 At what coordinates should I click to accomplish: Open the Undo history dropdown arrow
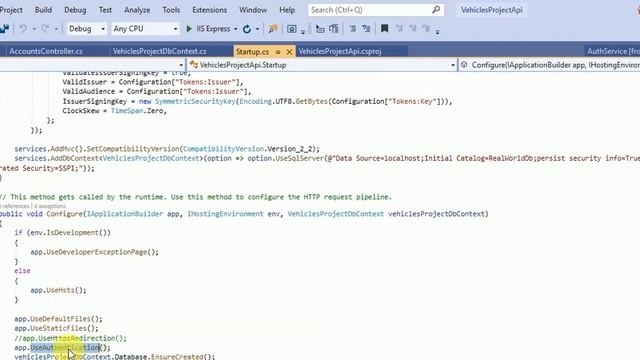tap(34, 29)
